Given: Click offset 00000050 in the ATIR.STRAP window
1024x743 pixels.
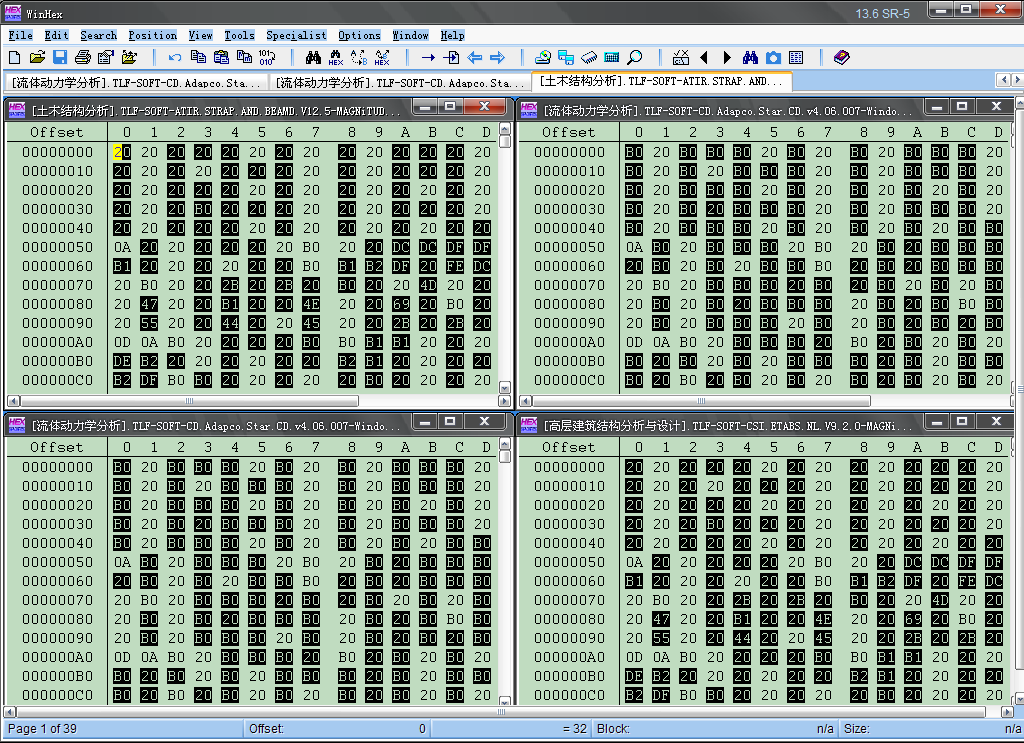Looking at the screenshot, I should pyautogui.click(x=57, y=247).
